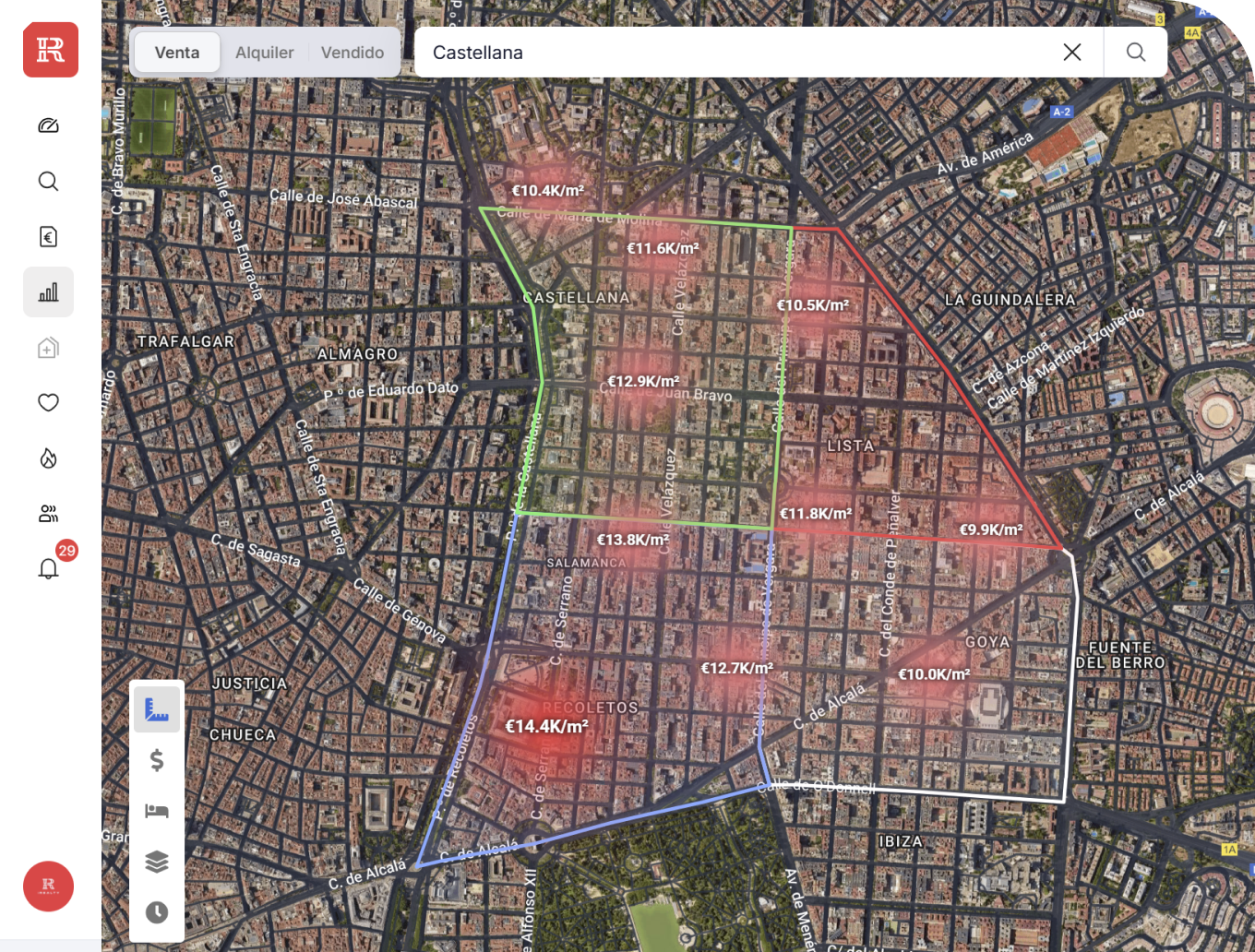Submit search with magnifier button
The height and width of the screenshot is (952, 1255).
[x=1136, y=53]
